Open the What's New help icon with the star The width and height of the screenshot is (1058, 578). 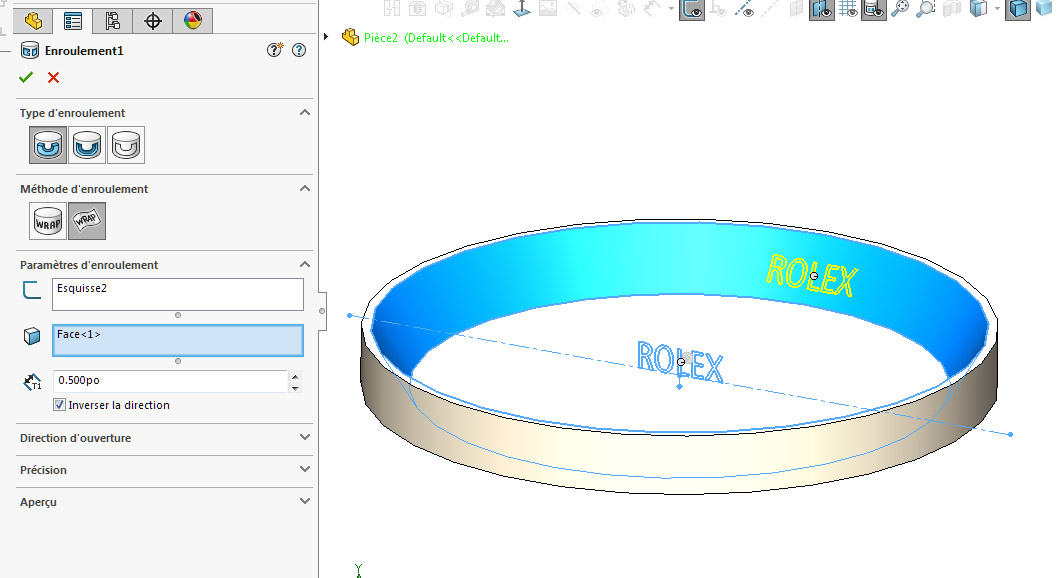tap(275, 50)
